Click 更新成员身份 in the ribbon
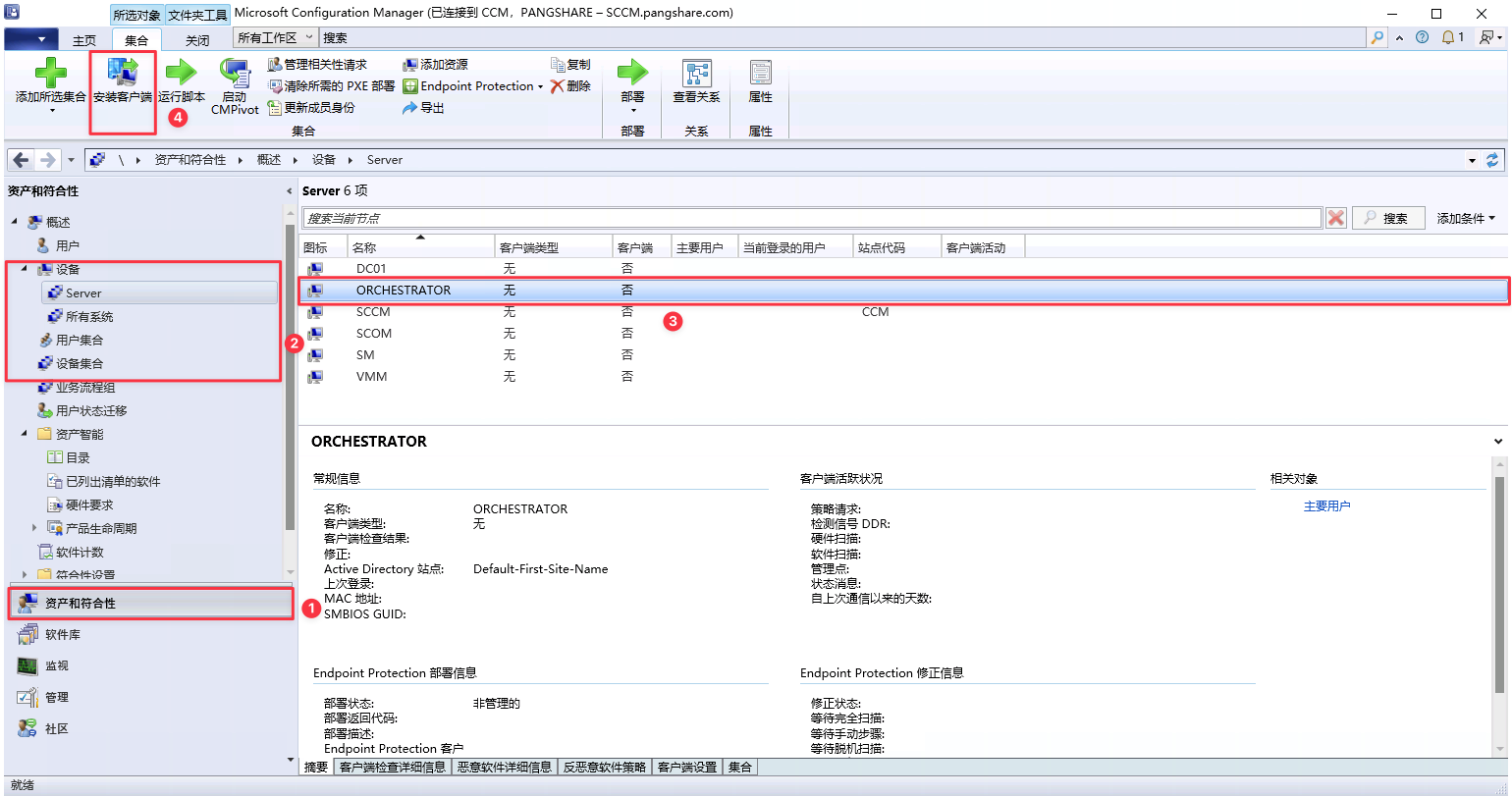1512x797 pixels. (x=311, y=107)
